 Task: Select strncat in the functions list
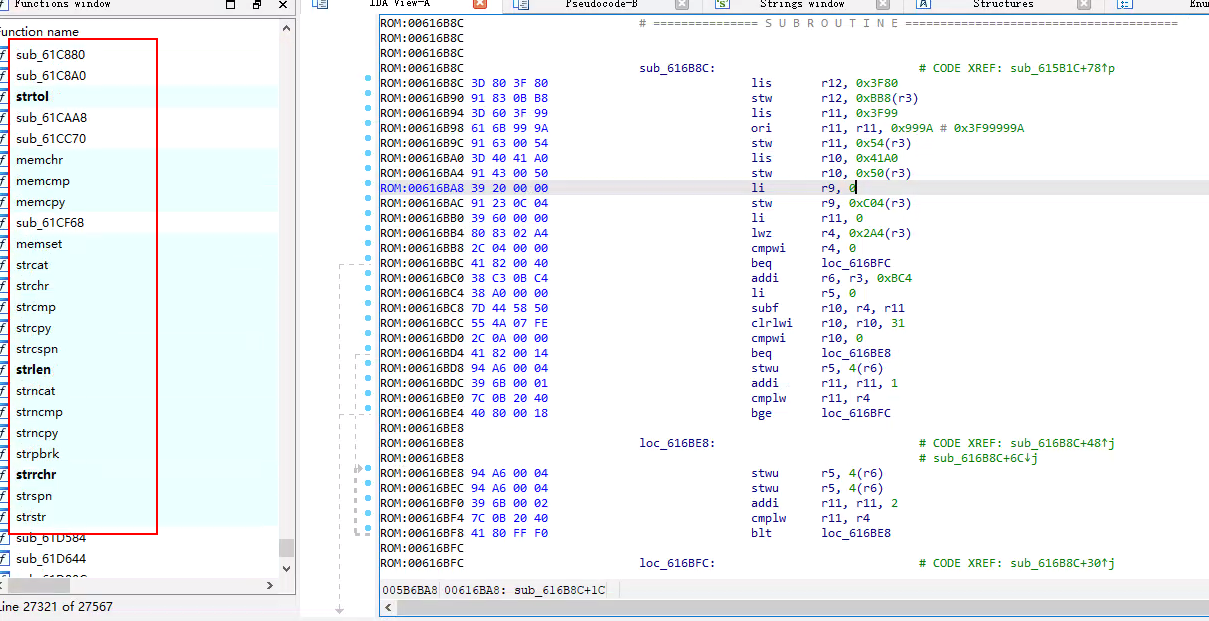coord(36,390)
